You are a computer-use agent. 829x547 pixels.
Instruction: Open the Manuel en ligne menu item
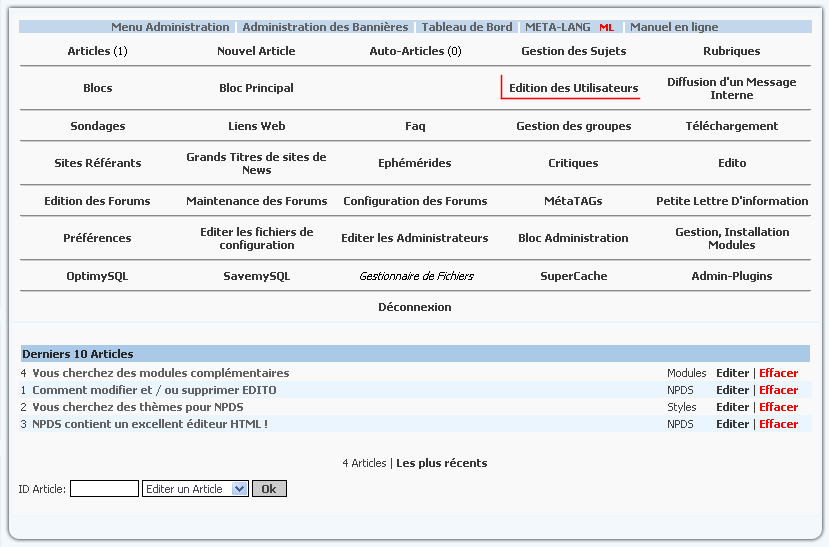pyautogui.click(x=673, y=27)
